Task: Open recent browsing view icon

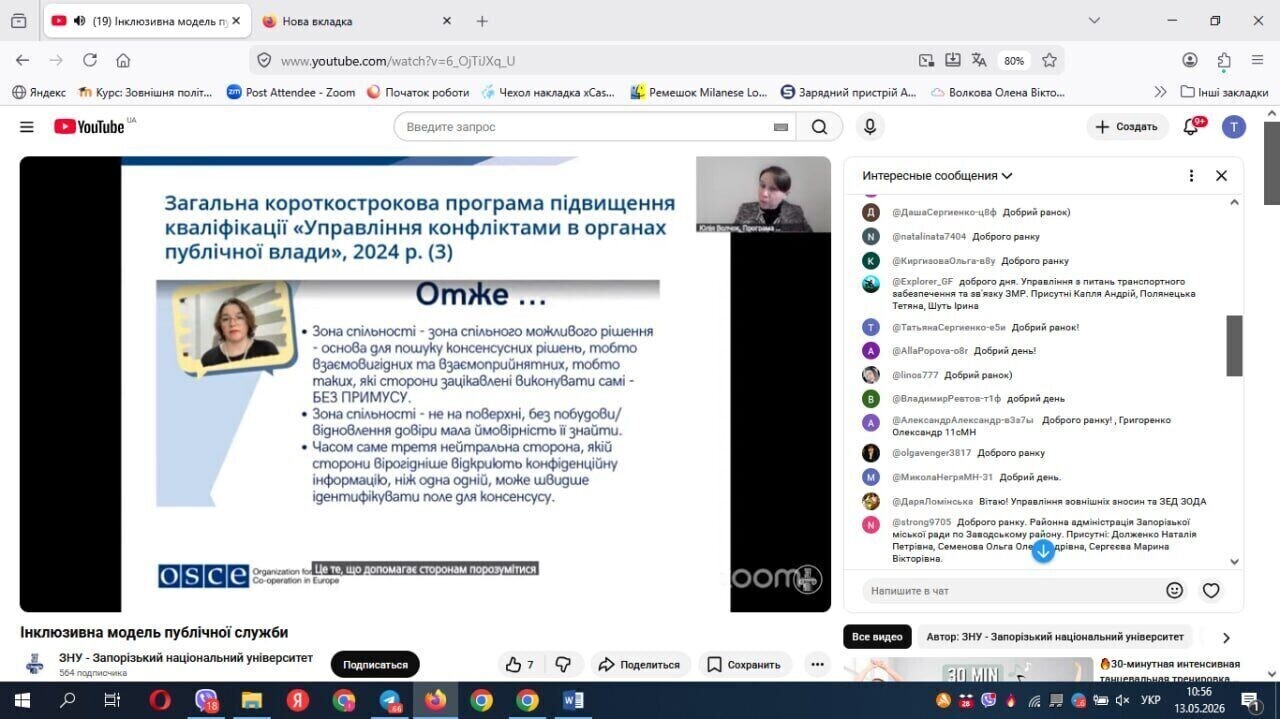Action: point(19,21)
